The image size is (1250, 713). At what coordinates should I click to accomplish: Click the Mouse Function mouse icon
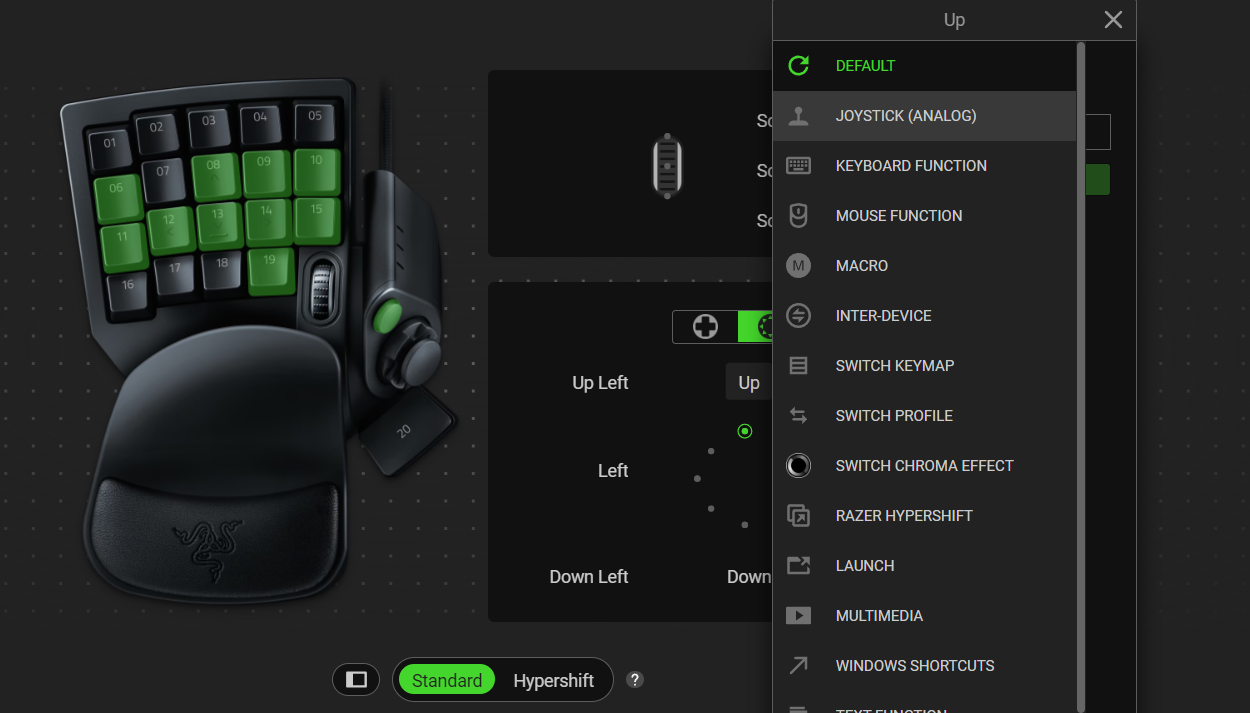[x=798, y=216]
